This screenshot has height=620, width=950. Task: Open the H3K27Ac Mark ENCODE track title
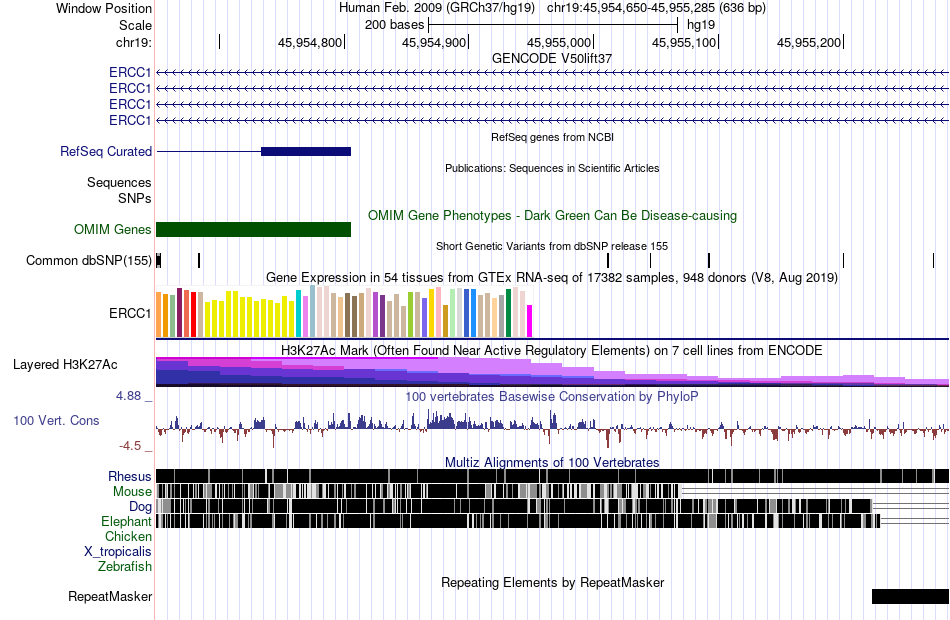pyautogui.click(x=552, y=350)
